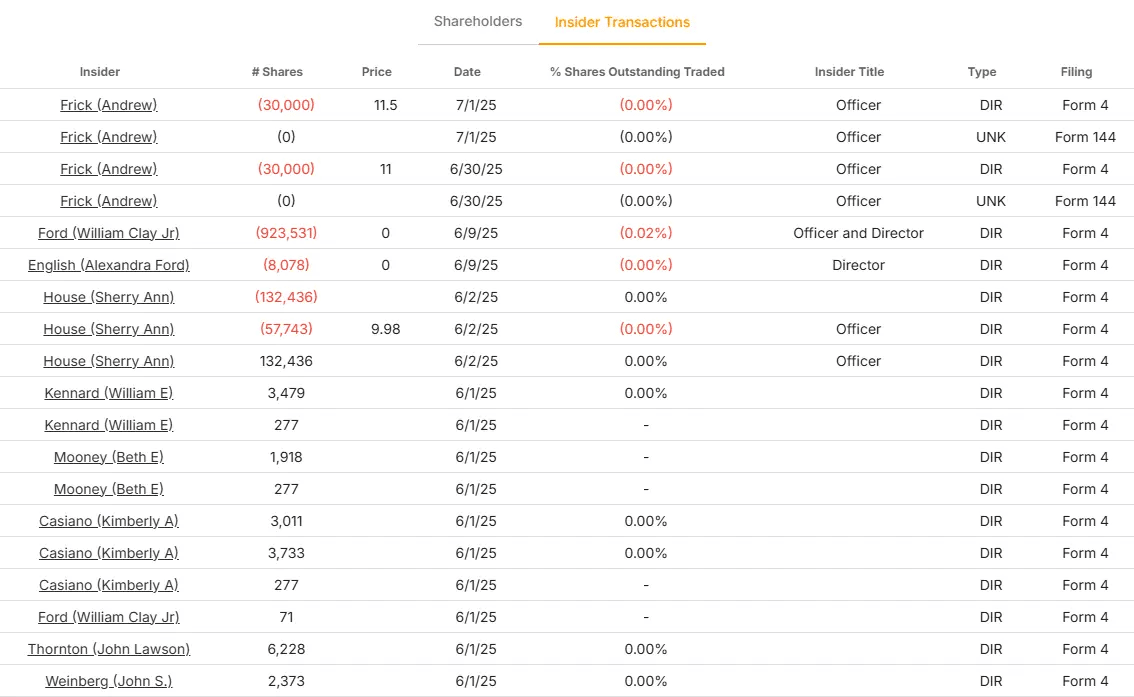Sort table by the Filing column
The height and width of the screenshot is (697, 1134).
pos(1077,72)
